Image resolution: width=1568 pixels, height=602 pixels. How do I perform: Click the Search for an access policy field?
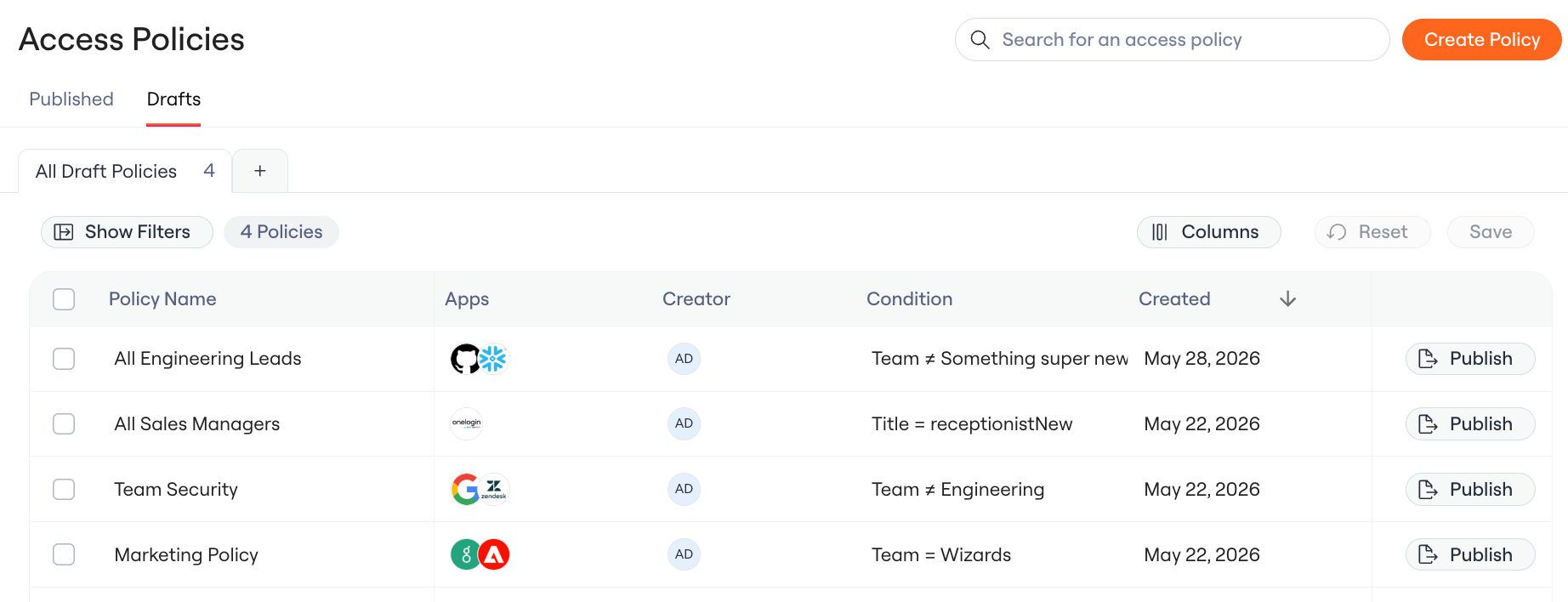pos(1172,40)
